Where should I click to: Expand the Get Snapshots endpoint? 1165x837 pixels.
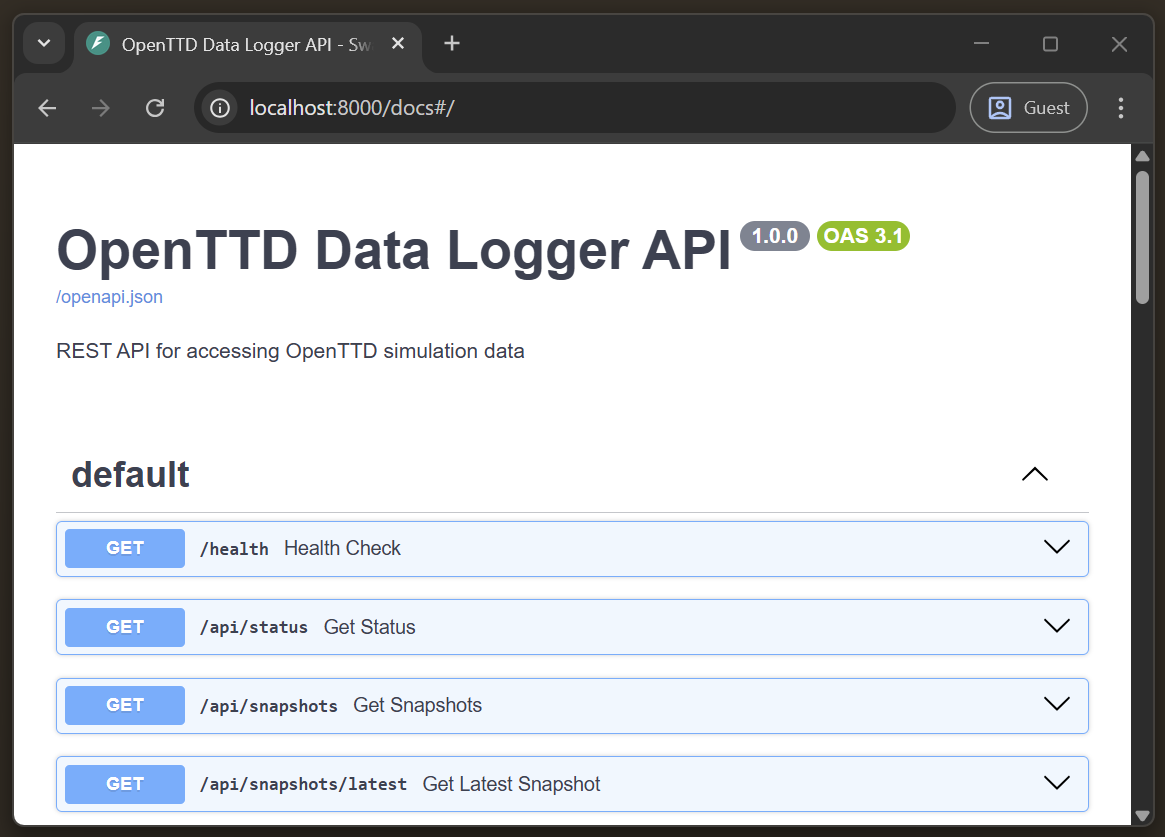1056,704
